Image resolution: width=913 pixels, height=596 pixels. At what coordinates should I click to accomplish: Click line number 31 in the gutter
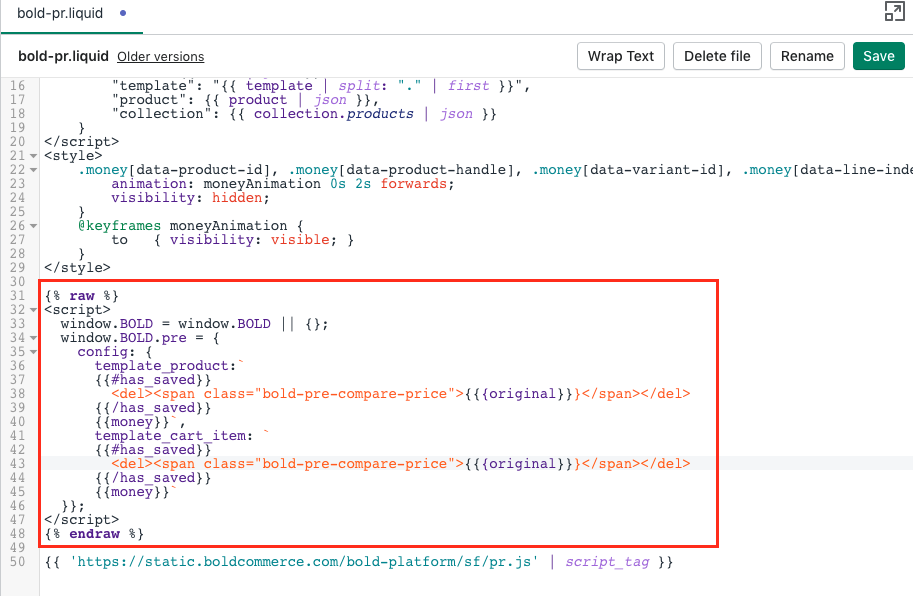tap(19, 296)
